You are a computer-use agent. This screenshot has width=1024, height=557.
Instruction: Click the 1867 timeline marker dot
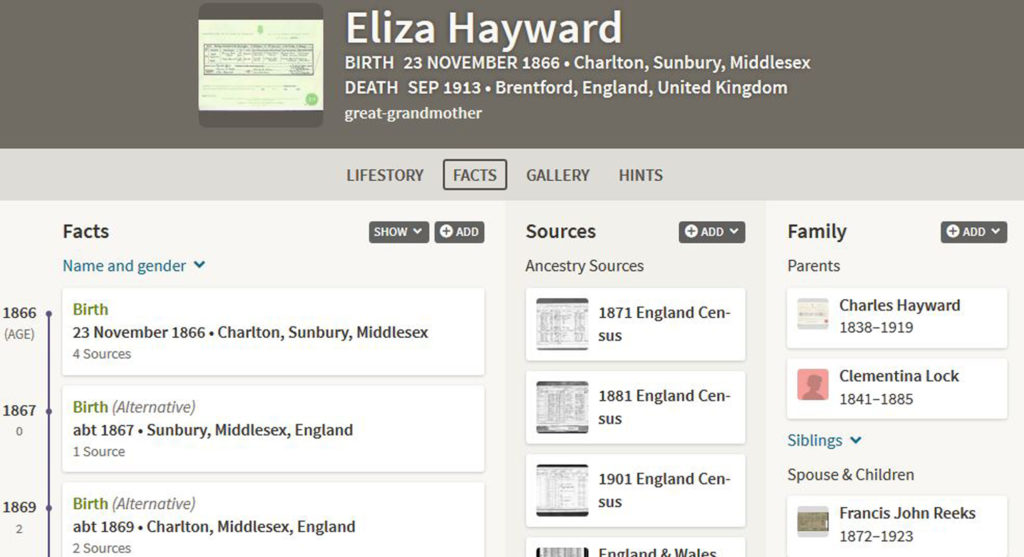[x=49, y=411]
